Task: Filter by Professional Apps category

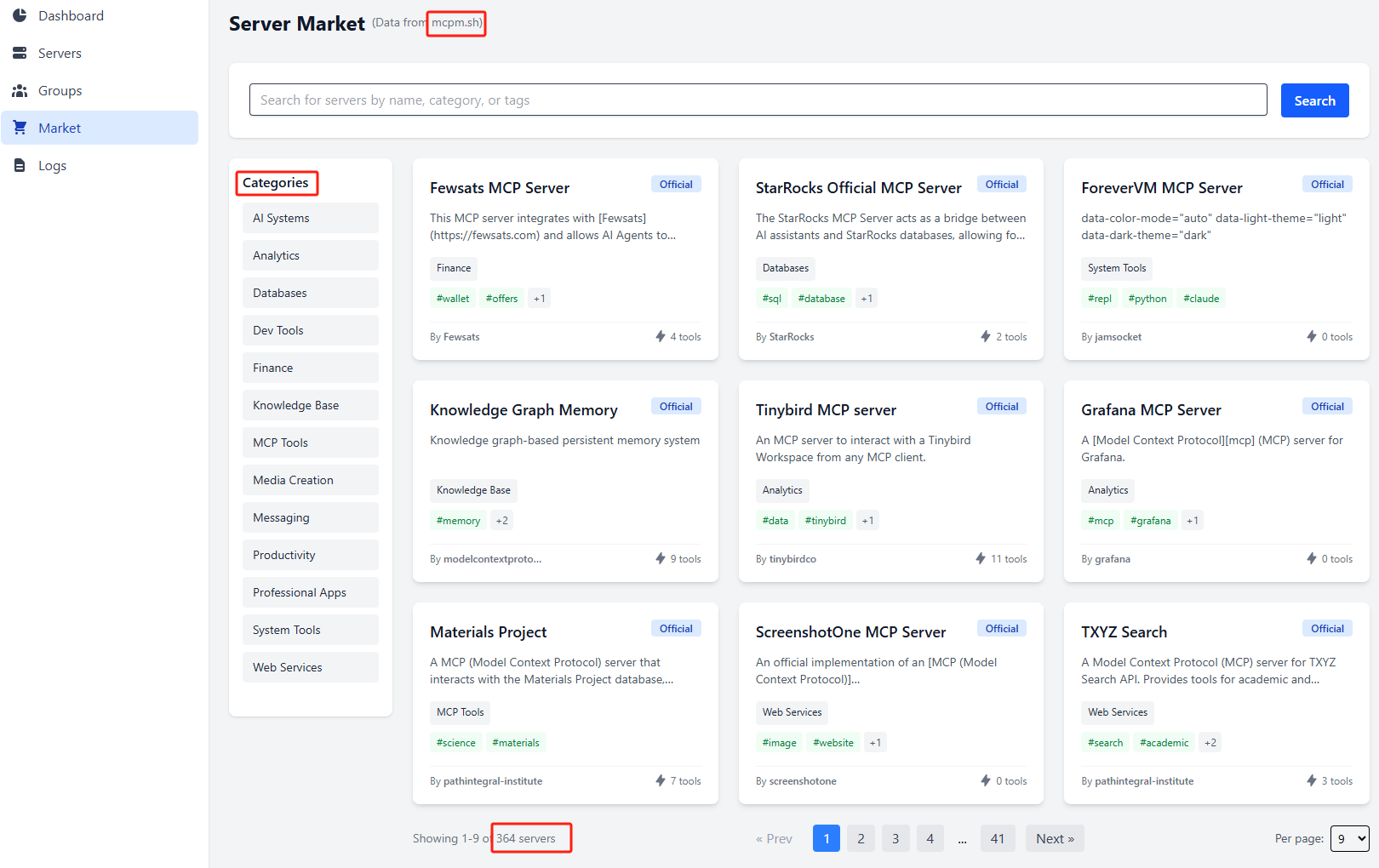Action: (311, 592)
